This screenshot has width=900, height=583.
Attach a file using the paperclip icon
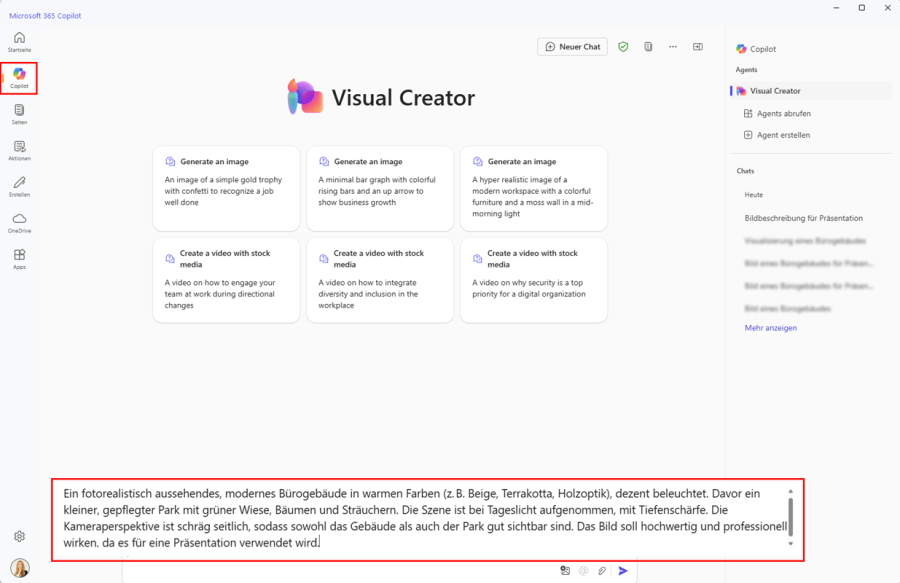(601, 570)
